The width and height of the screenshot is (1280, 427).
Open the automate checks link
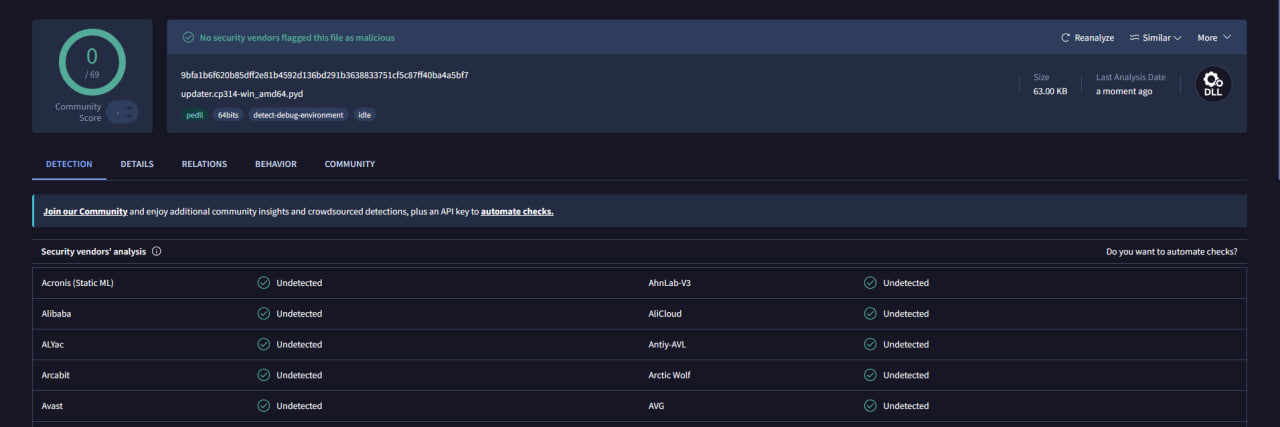point(517,212)
